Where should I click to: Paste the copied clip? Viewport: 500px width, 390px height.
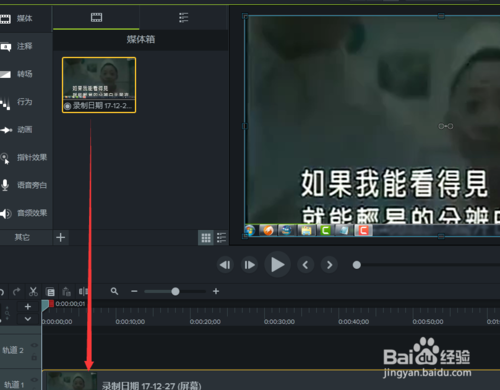67,292
